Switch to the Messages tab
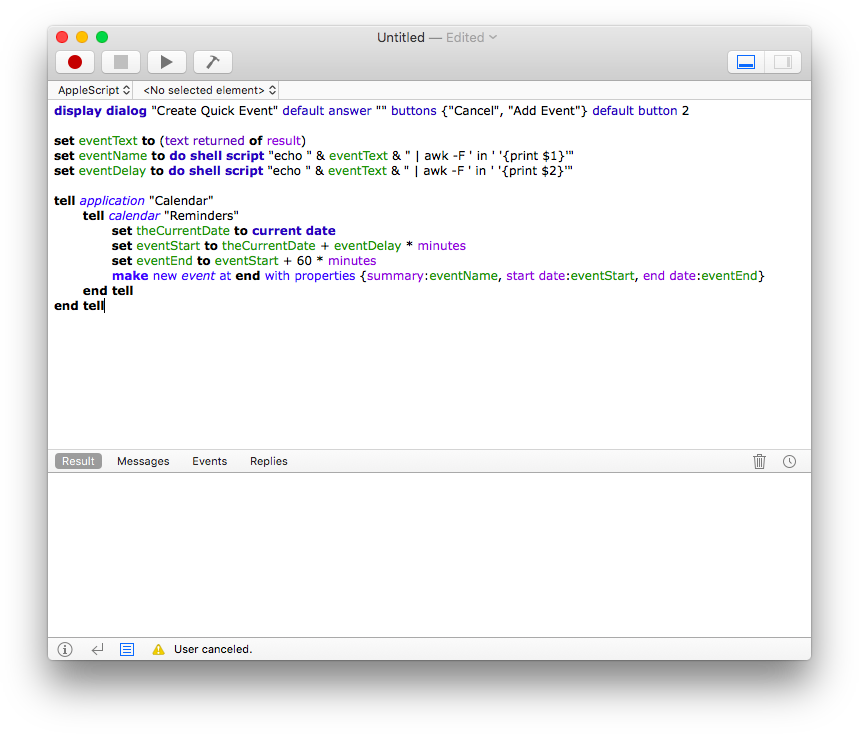Image resolution: width=859 pixels, height=734 pixels. (x=143, y=461)
